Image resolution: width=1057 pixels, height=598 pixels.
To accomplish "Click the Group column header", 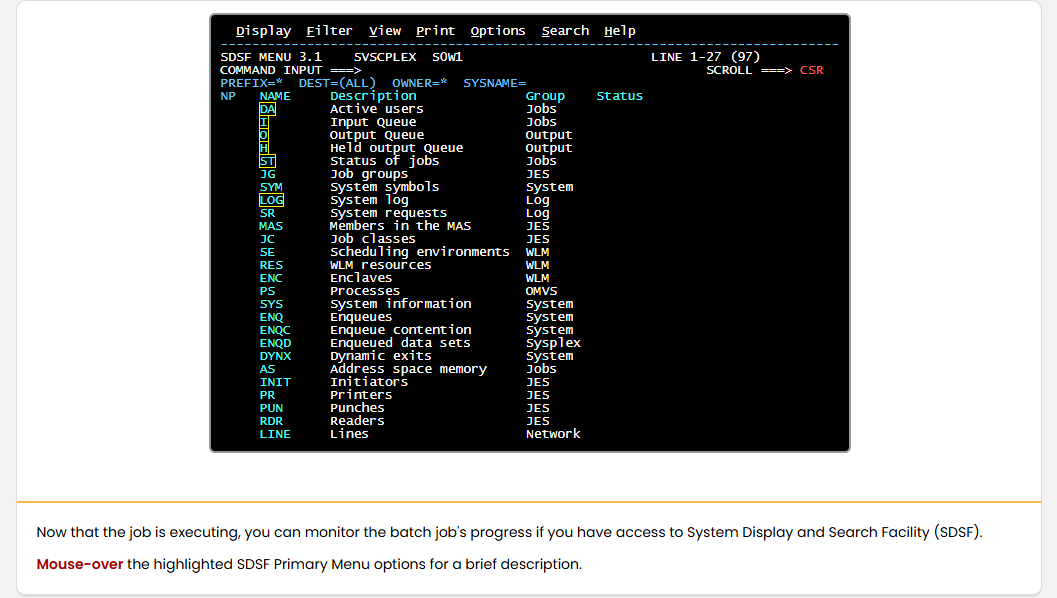I will tap(545, 96).
